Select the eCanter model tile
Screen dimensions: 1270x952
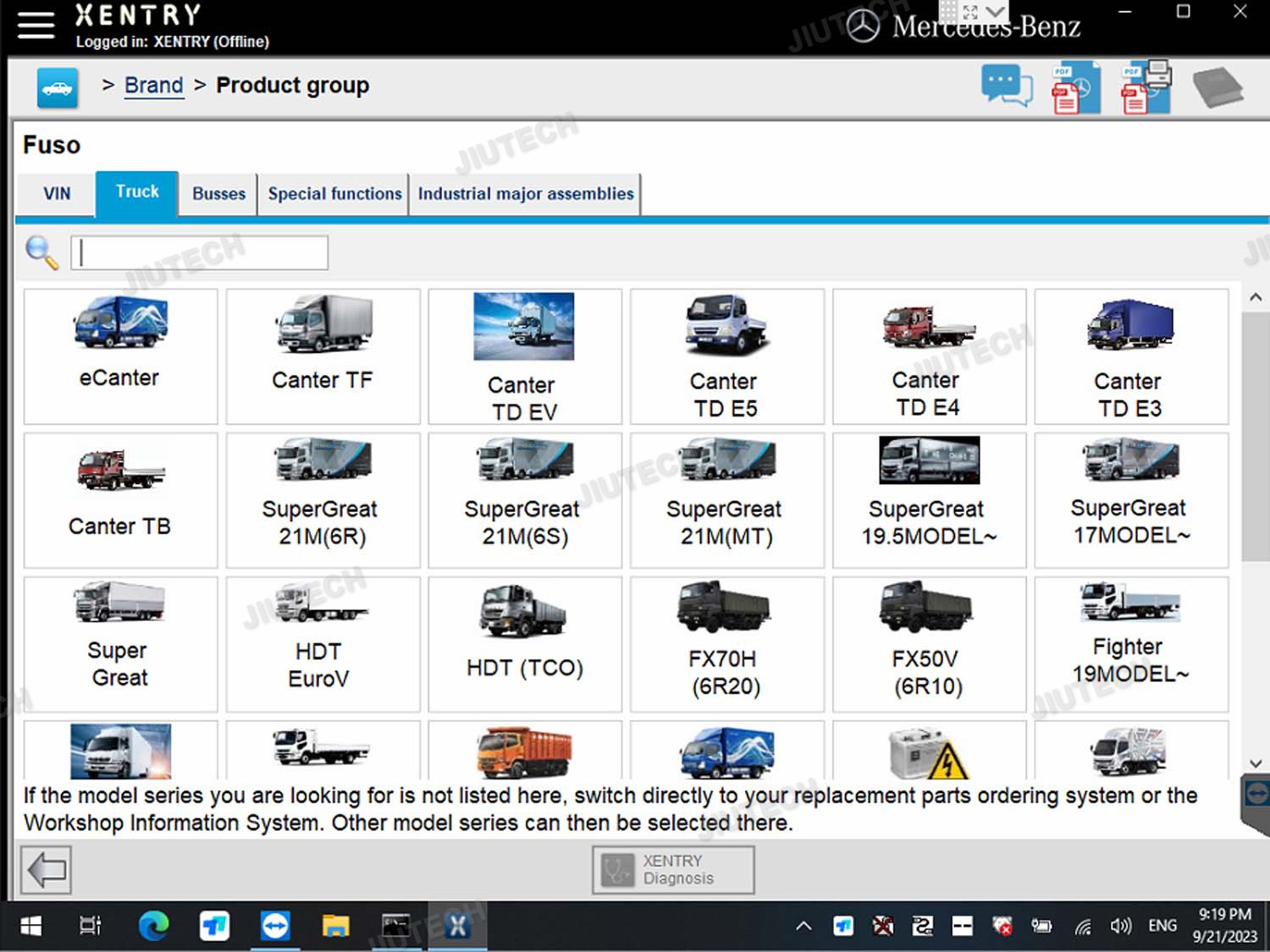120,355
